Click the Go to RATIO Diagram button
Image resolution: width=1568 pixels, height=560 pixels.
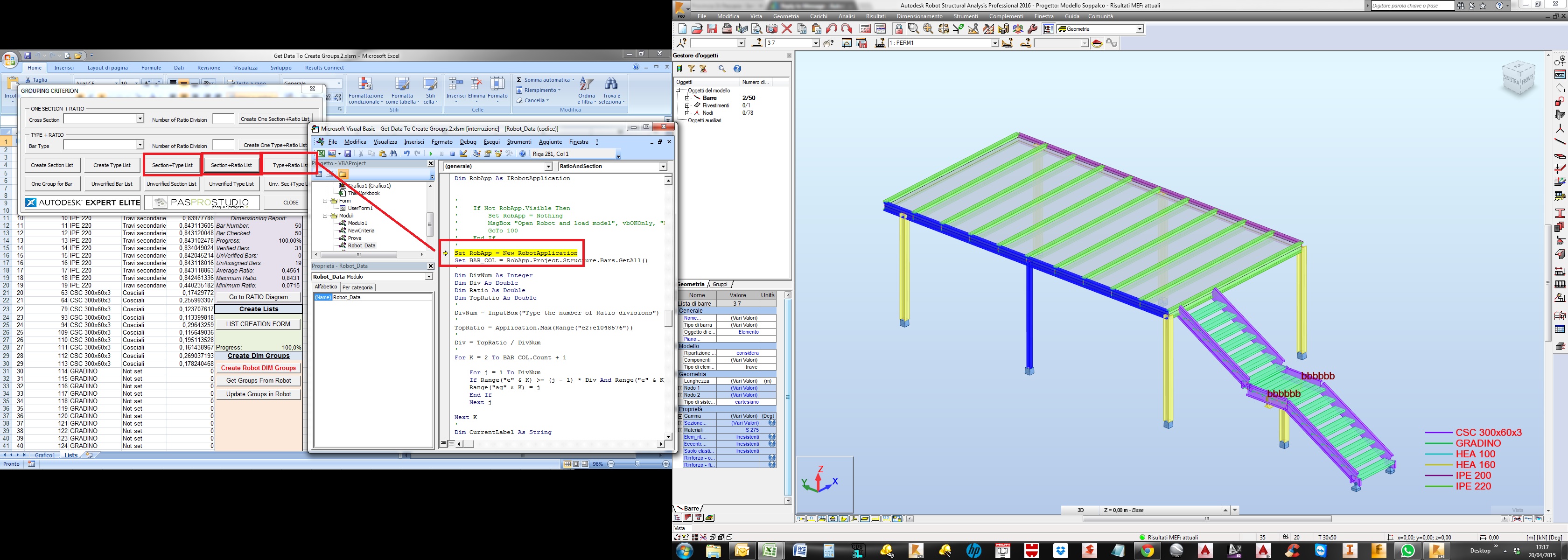258,297
